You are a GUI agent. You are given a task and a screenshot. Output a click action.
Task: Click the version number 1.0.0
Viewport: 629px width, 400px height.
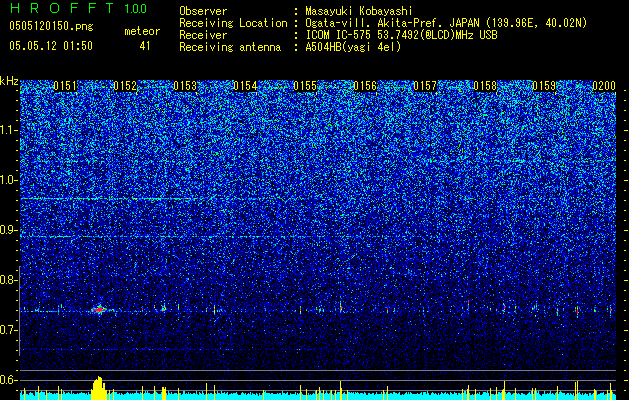tap(136, 8)
